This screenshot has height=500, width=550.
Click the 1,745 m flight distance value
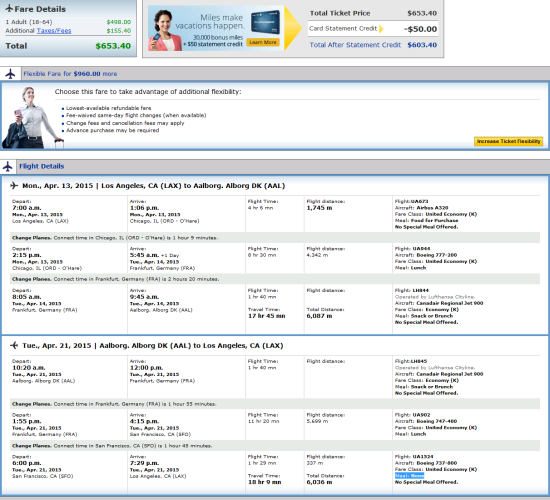319,208
